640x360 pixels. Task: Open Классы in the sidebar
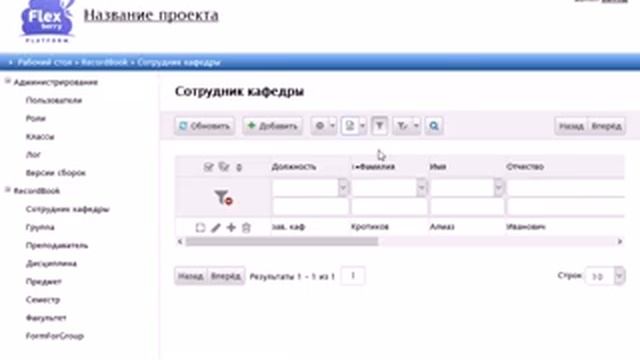point(40,137)
